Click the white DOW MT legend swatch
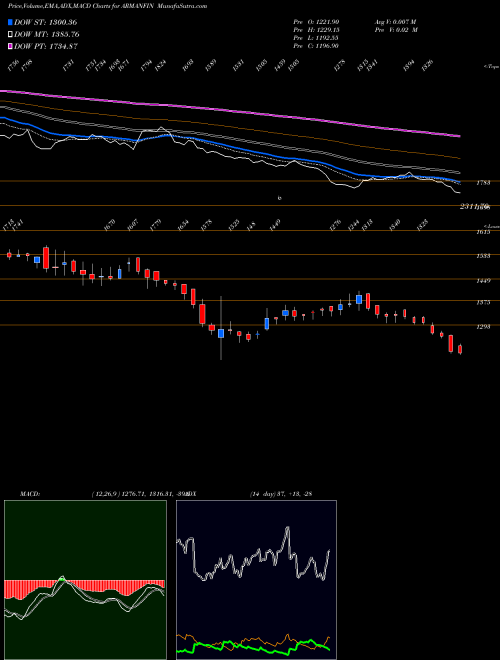This screenshot has height=660, width=500. [x=10, y=35]
